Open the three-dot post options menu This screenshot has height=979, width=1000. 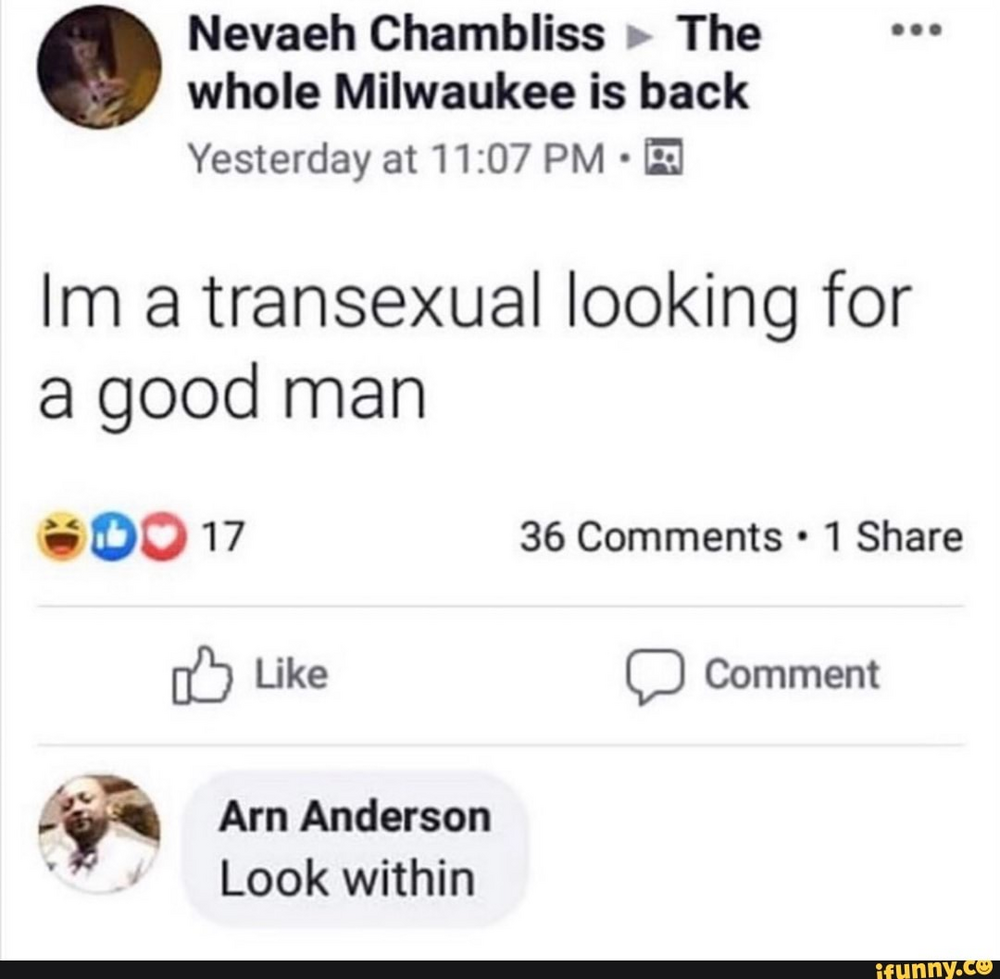pyautogui.click(x=916, y=29)
